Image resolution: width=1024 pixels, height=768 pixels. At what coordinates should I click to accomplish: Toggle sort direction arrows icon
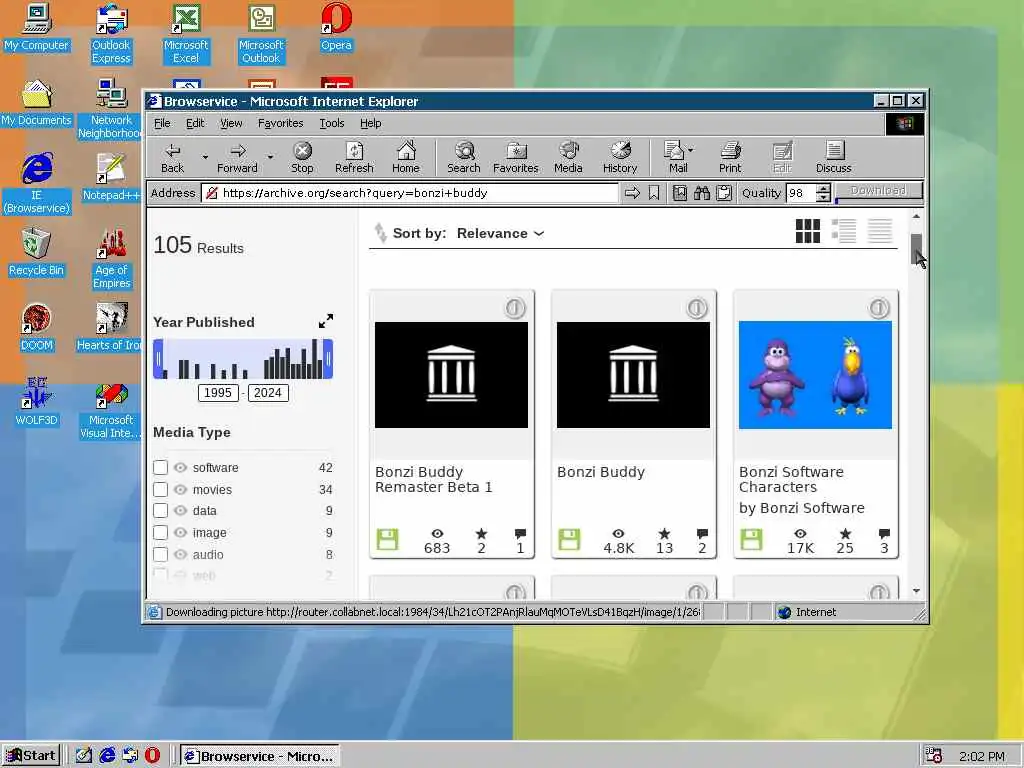click(x=380, y=232)
